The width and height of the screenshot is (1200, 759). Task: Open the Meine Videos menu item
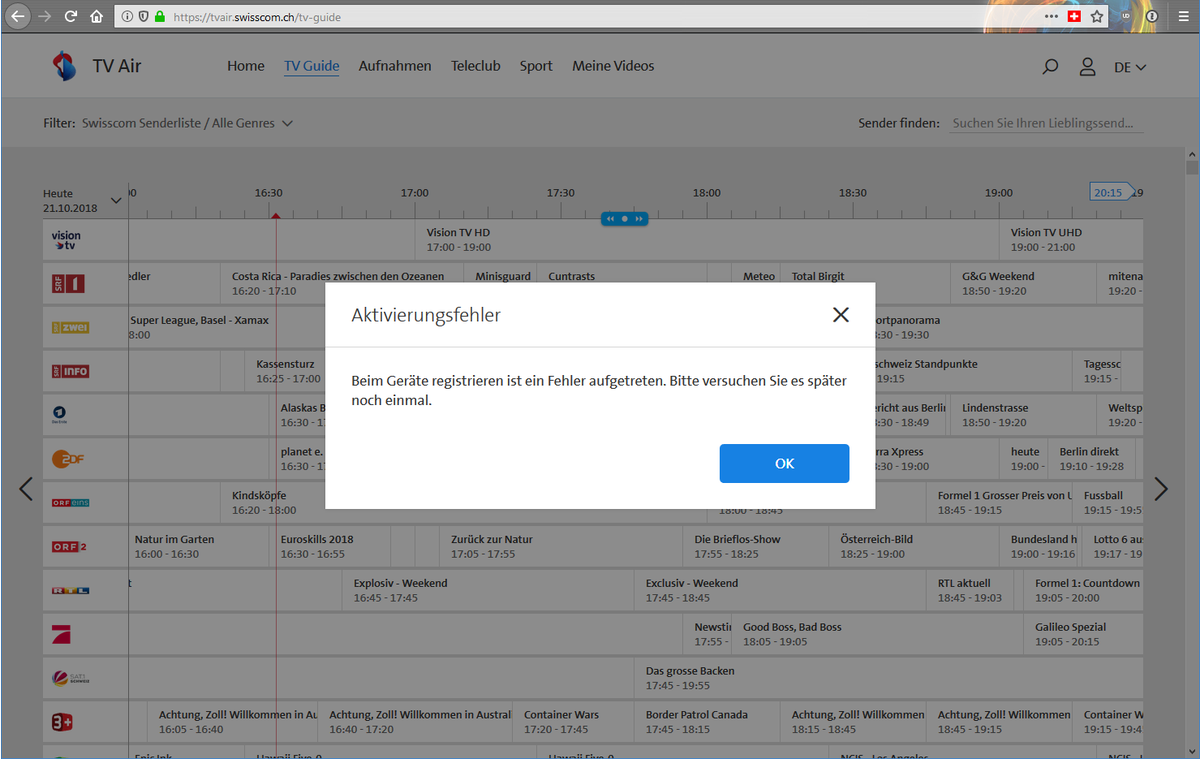pyautogui.click(x=613, y=66)
